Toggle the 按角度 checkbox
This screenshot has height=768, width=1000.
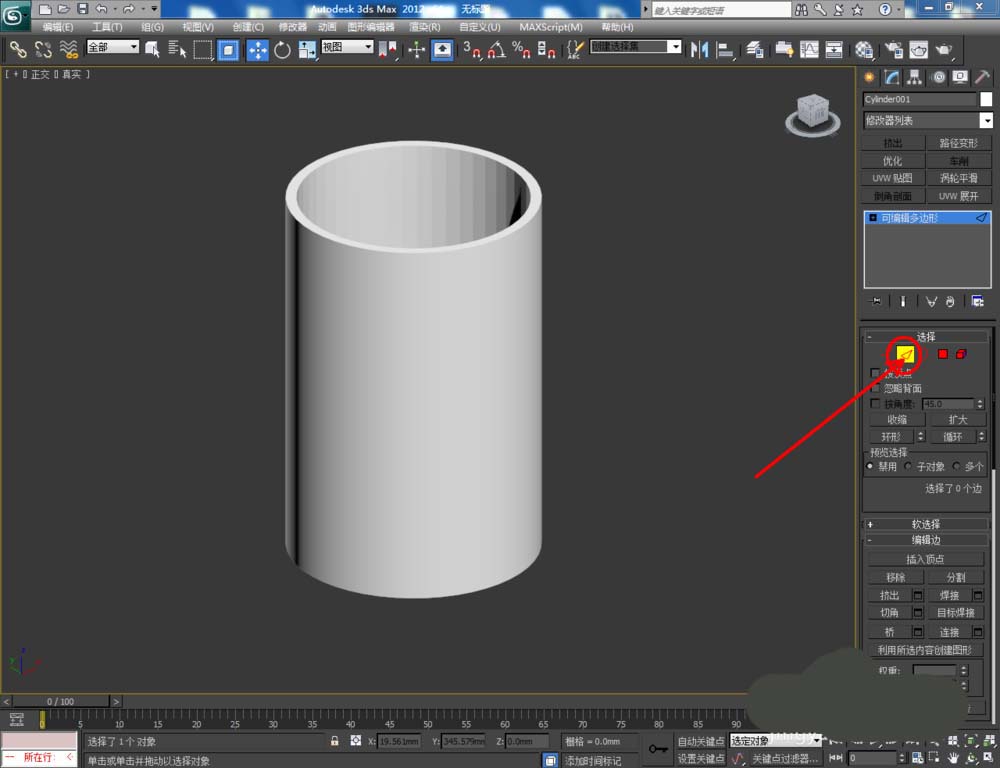pyautogui.click(x=876, y=404)
